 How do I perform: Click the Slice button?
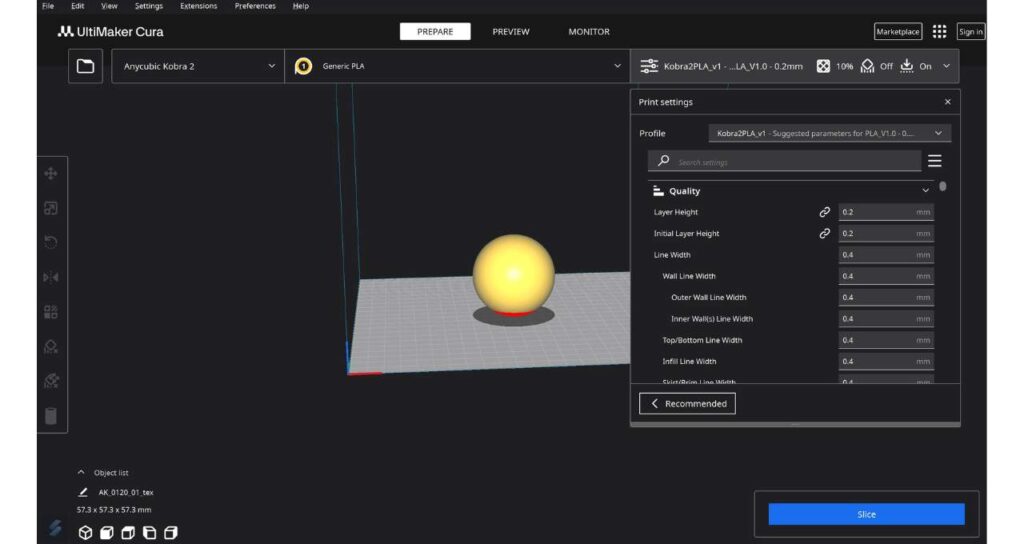click(866, 515)
